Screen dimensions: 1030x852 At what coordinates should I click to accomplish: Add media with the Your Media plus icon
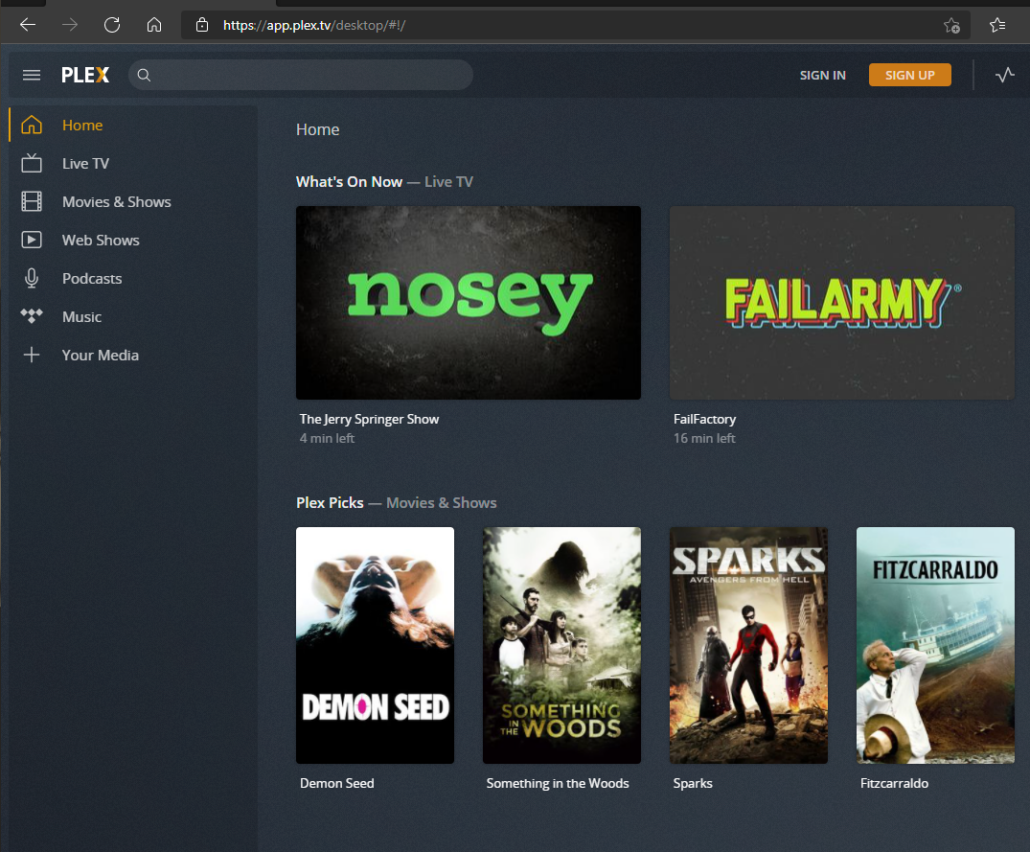tap(31, 355)
